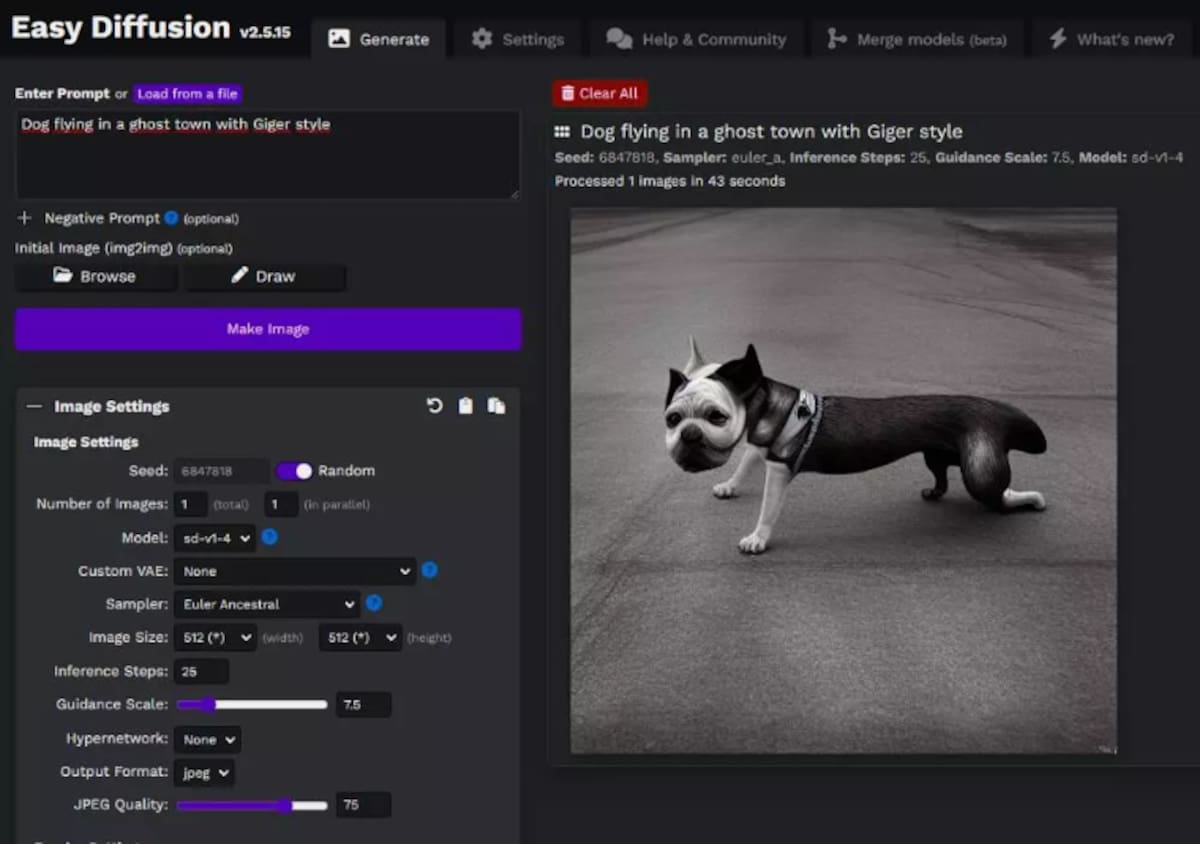This screenshot has width=1200, height=844.
Task: Open the Hypernetwork dropdown
Action: coord(207,739)
